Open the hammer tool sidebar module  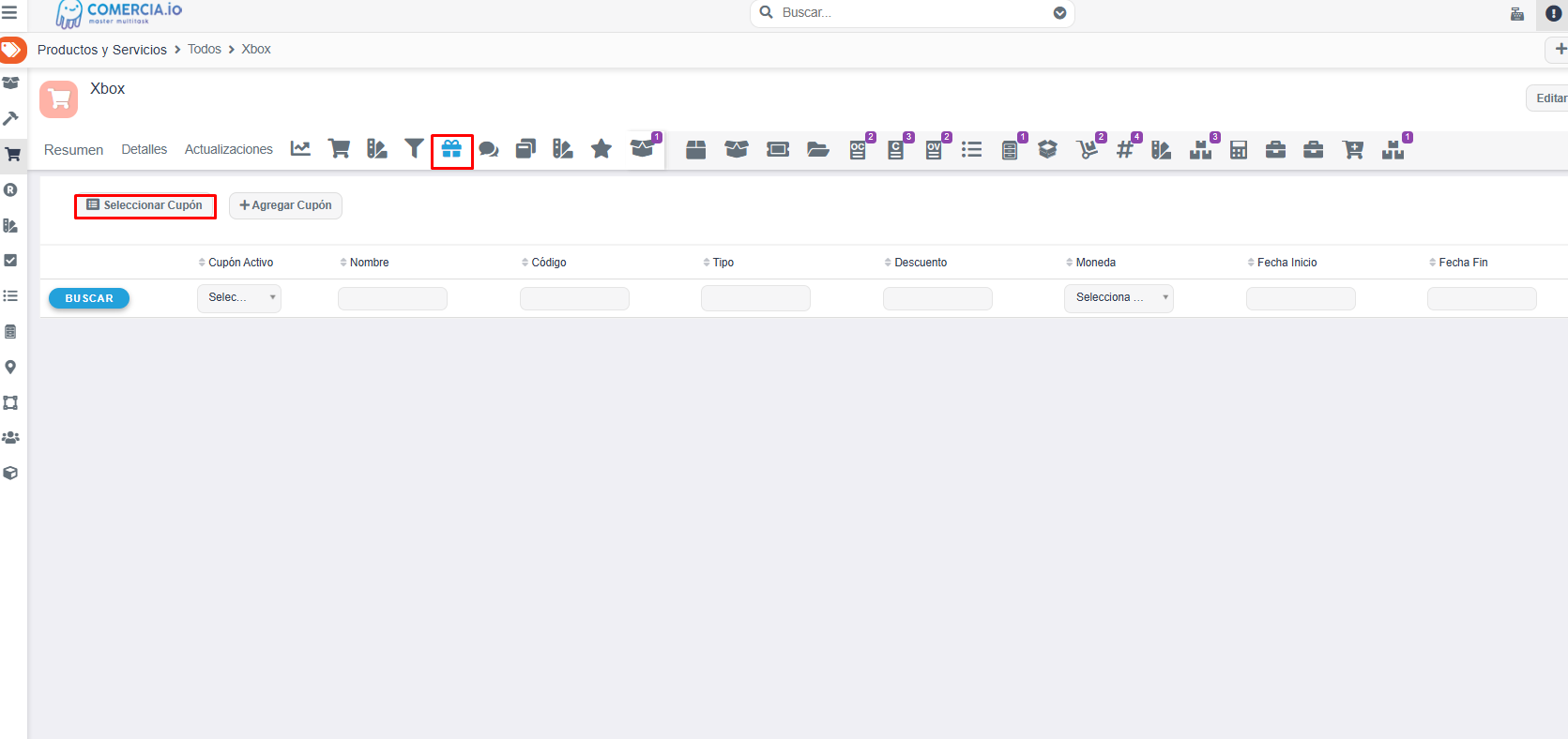pos(10,118)
